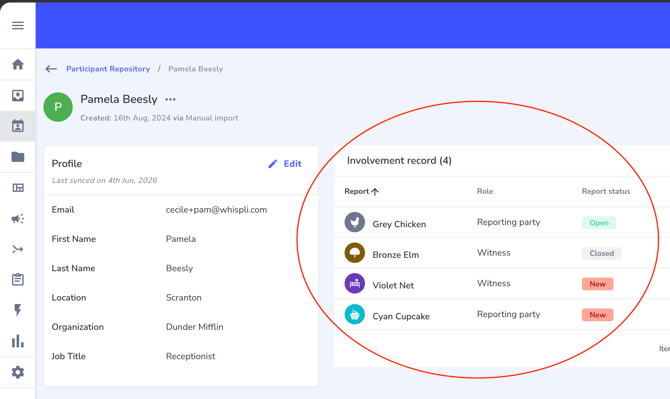Click the Scranton location value
Image resolution: width=670 pixels, height=399 pixels.
tap(184, 298)
